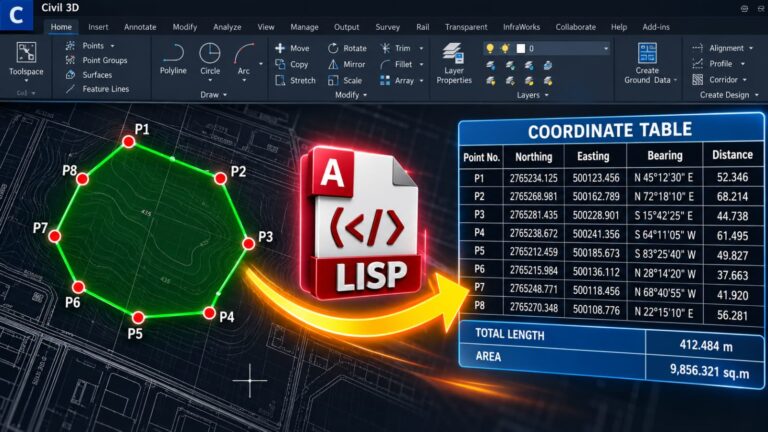
Task: Select the Trim tool
Action: [x=395, y=48]
